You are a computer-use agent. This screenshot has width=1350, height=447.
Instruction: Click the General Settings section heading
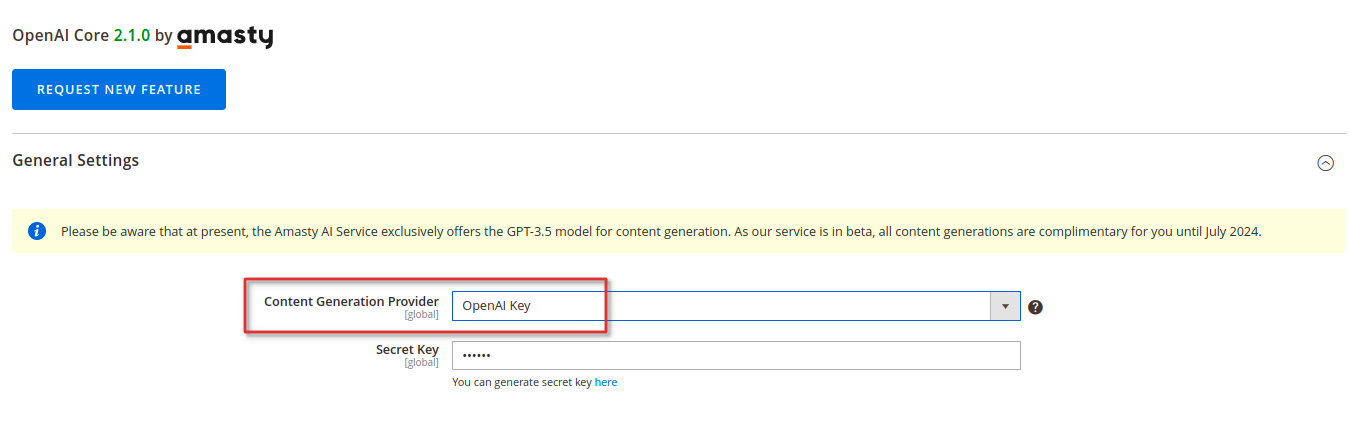click(x=76, y=160)
